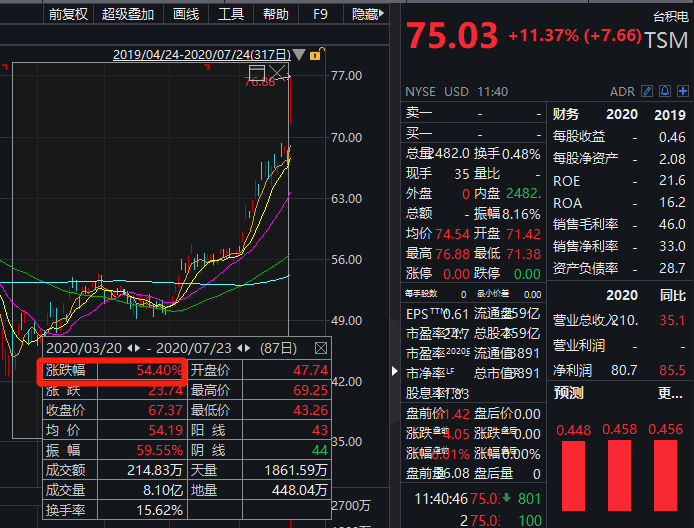The width and height of the screenshot is (694, 528).
Task: Open the 帮助 help menu
Action: click(x=275, y=14)
